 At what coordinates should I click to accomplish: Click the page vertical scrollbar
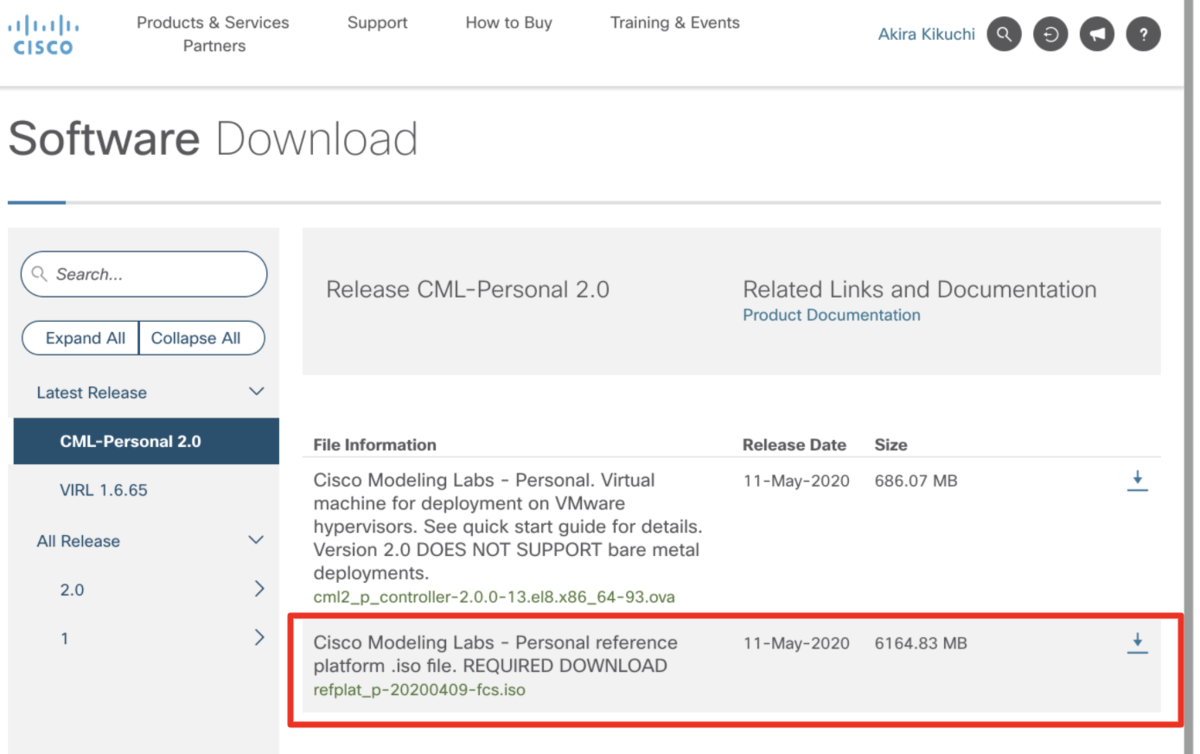point(1189,377)
